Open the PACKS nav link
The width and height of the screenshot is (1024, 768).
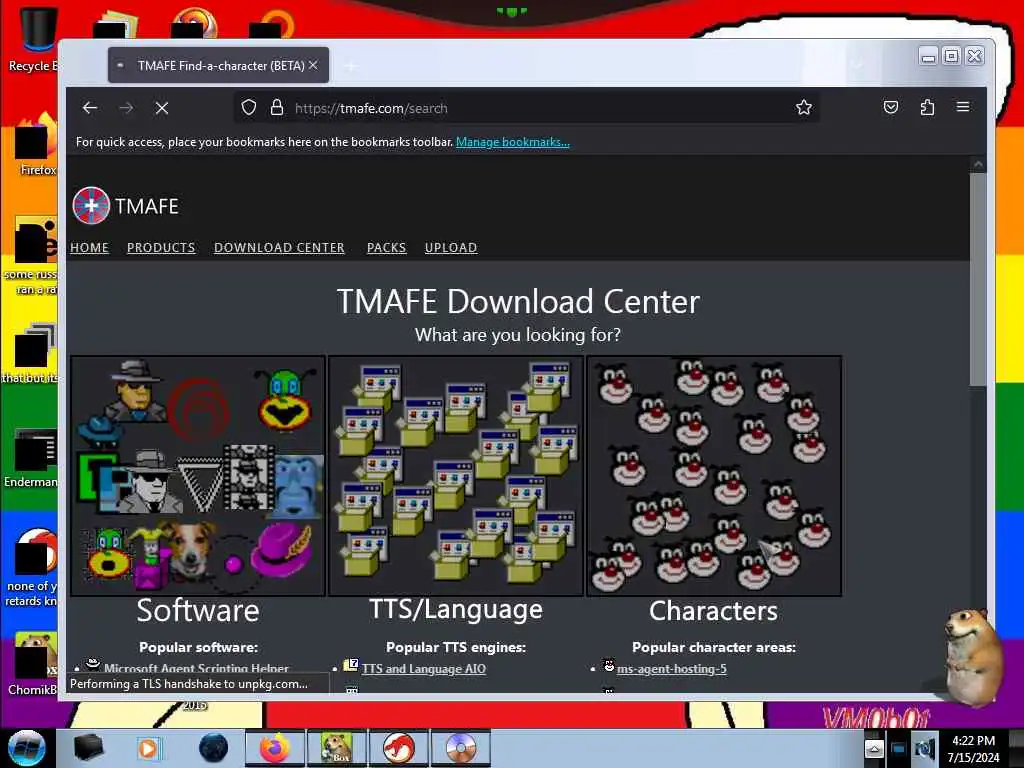pyautogui.click(x=387, y=248)
